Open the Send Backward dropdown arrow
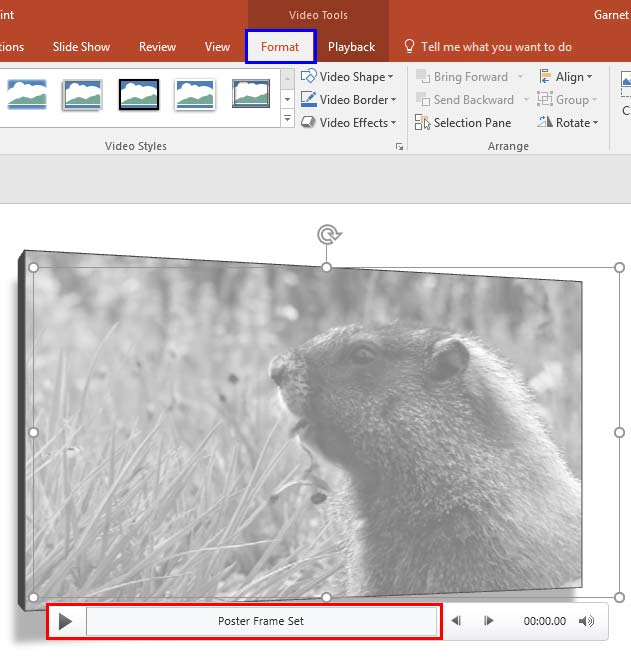 526,100
